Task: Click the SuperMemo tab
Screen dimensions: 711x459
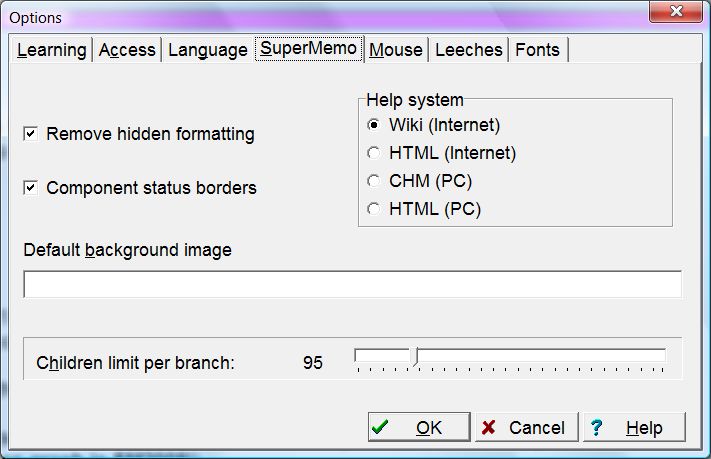Action: (x=308, y=49)
